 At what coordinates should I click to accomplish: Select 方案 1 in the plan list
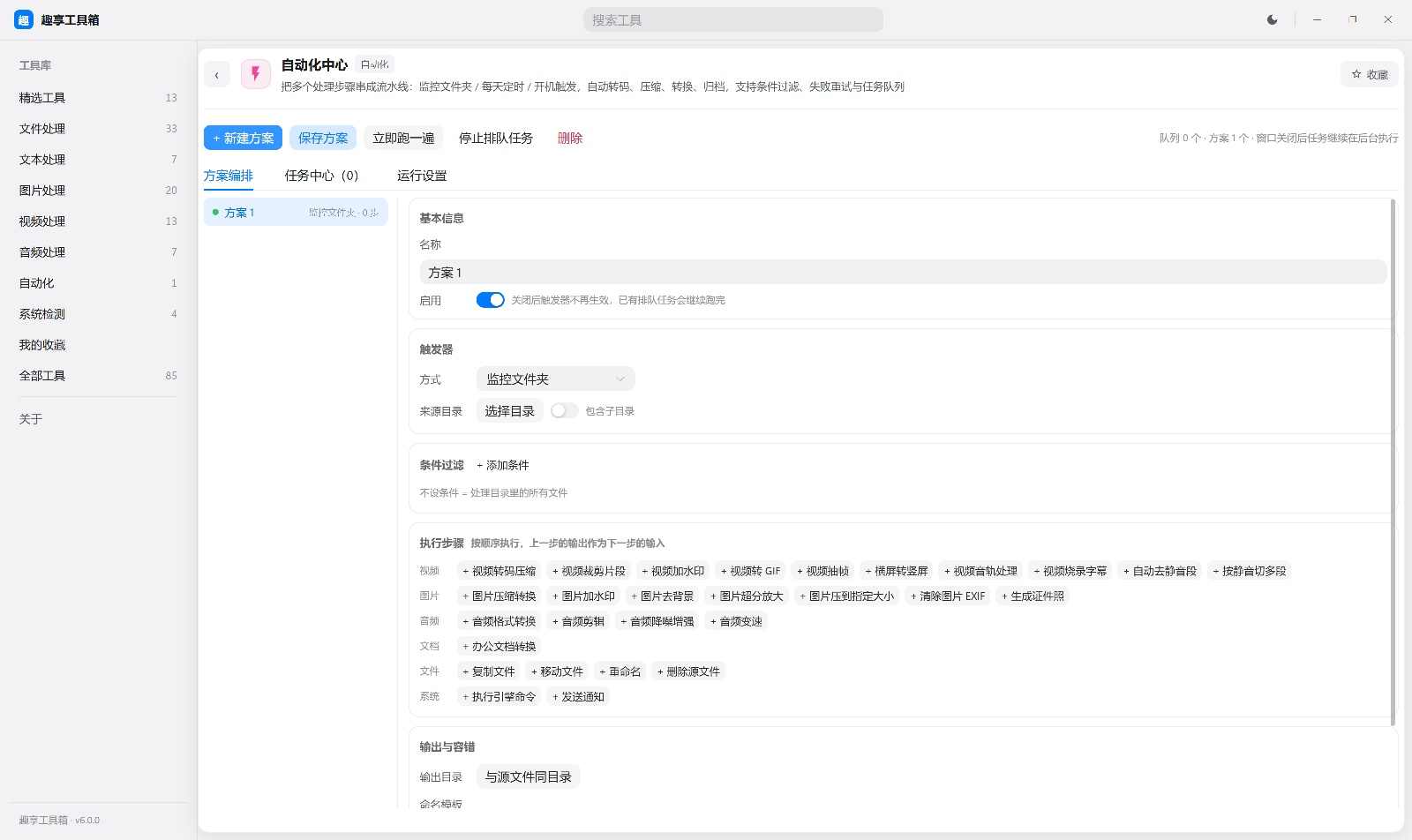(x=296, y=213)
